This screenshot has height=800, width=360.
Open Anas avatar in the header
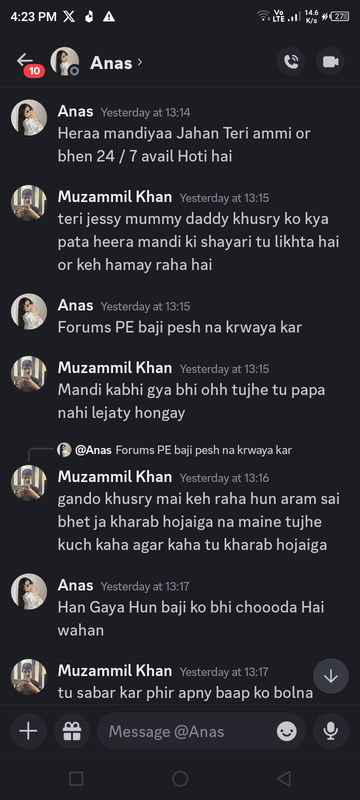point(65,62)
